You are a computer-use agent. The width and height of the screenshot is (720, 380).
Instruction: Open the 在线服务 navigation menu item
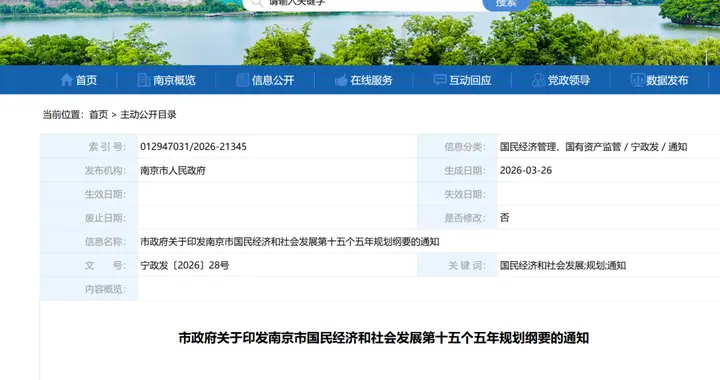tap(371, 80)
